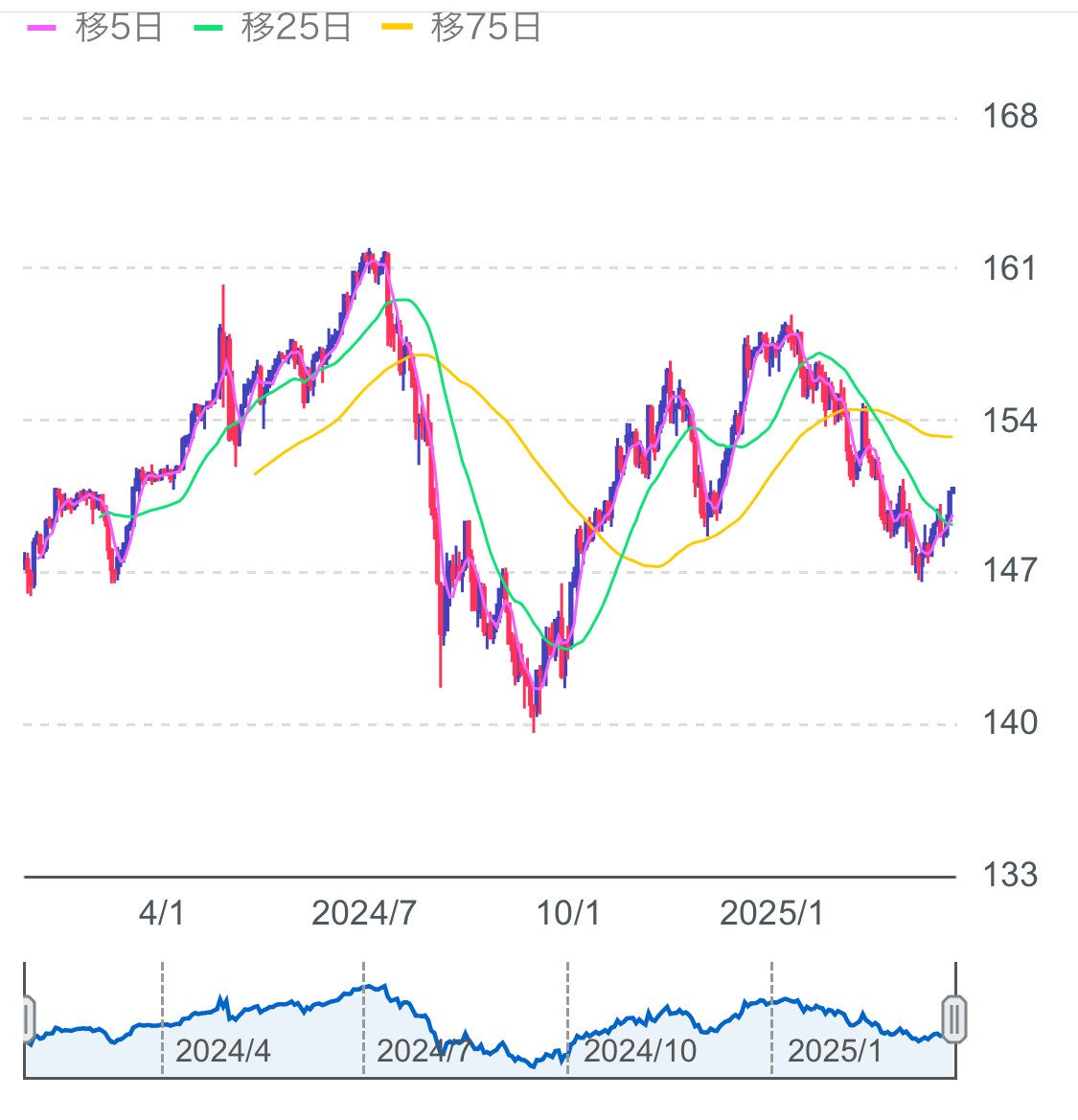1078x1120 pixels.
Task: Toggle the 移25日 moving average legend
Action: [x=272, y=28]
